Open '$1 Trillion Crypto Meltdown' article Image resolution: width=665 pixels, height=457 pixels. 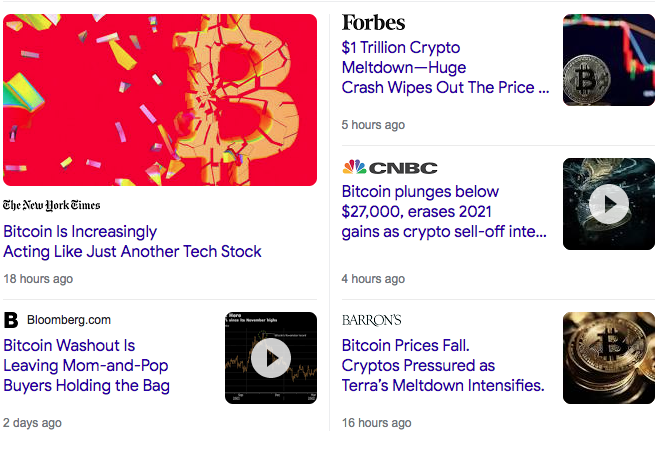tap(445, 67)
